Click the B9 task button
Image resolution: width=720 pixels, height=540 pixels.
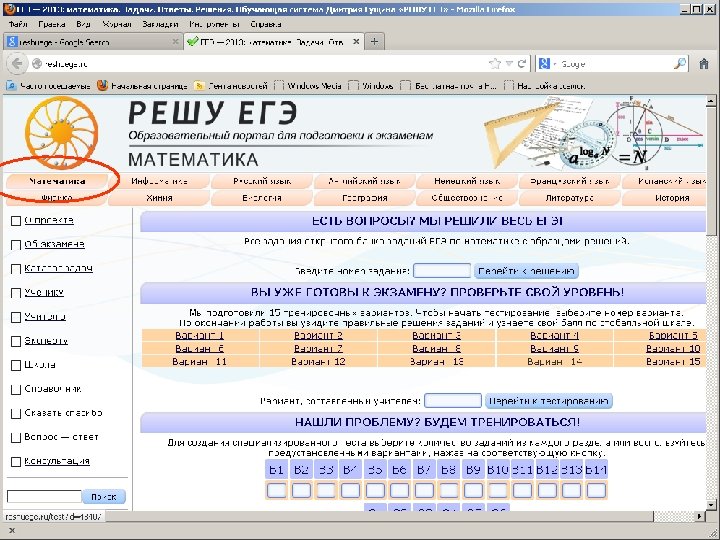click(x=473, y=470)
